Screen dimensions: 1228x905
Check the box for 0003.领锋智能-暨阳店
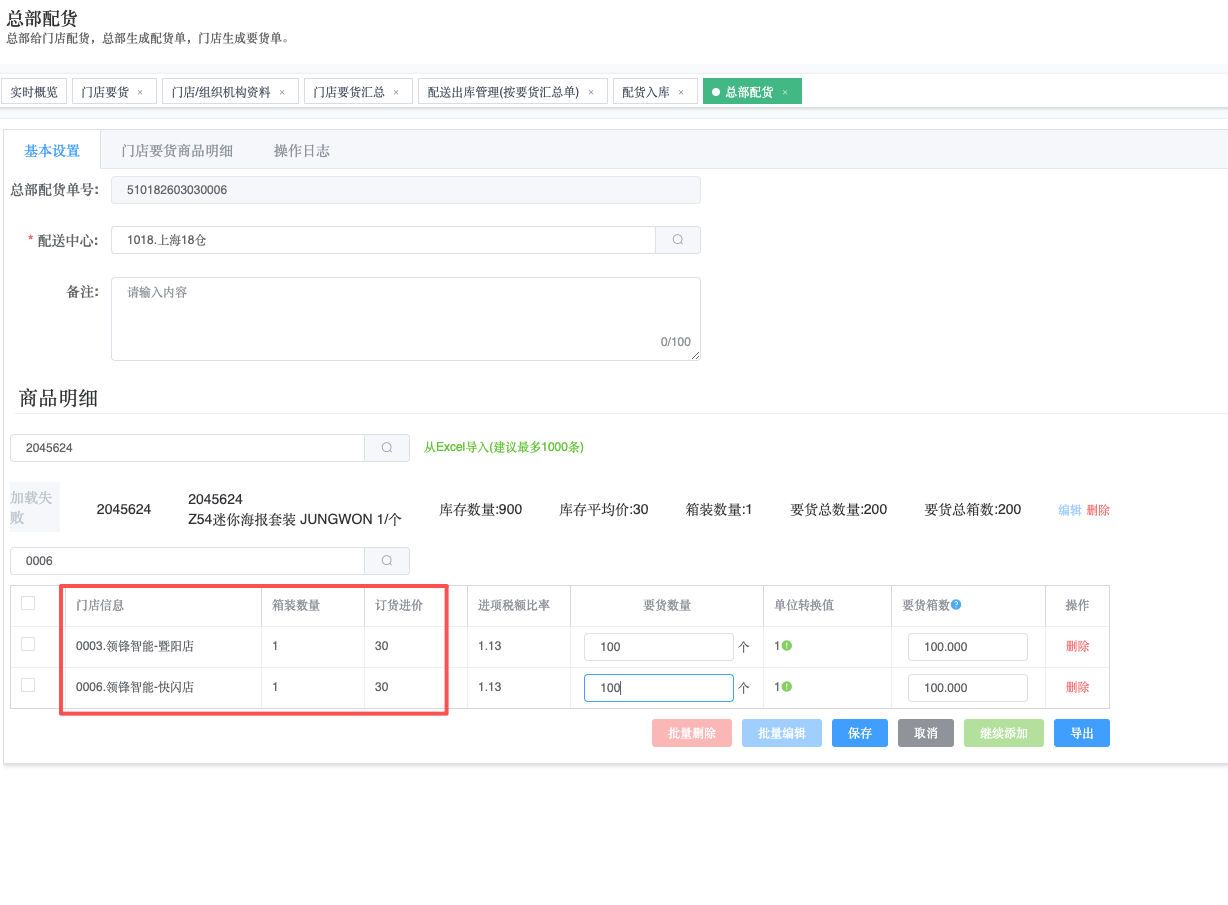click(28, 644)
